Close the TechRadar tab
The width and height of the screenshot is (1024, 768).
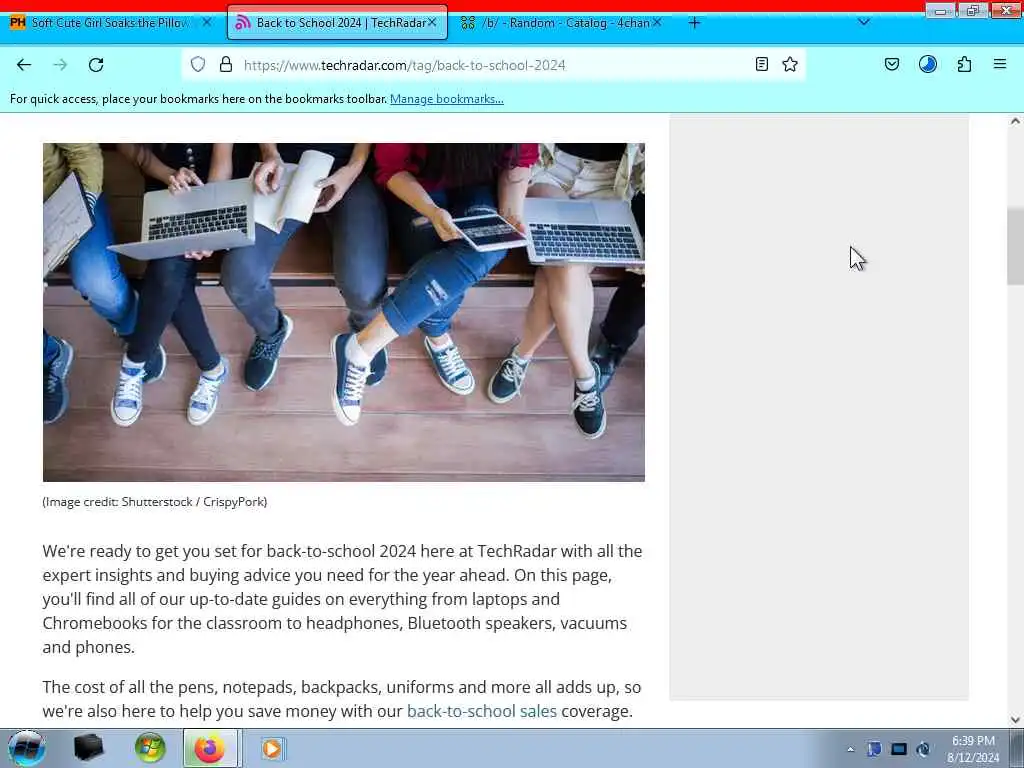[x=432, y=22]
